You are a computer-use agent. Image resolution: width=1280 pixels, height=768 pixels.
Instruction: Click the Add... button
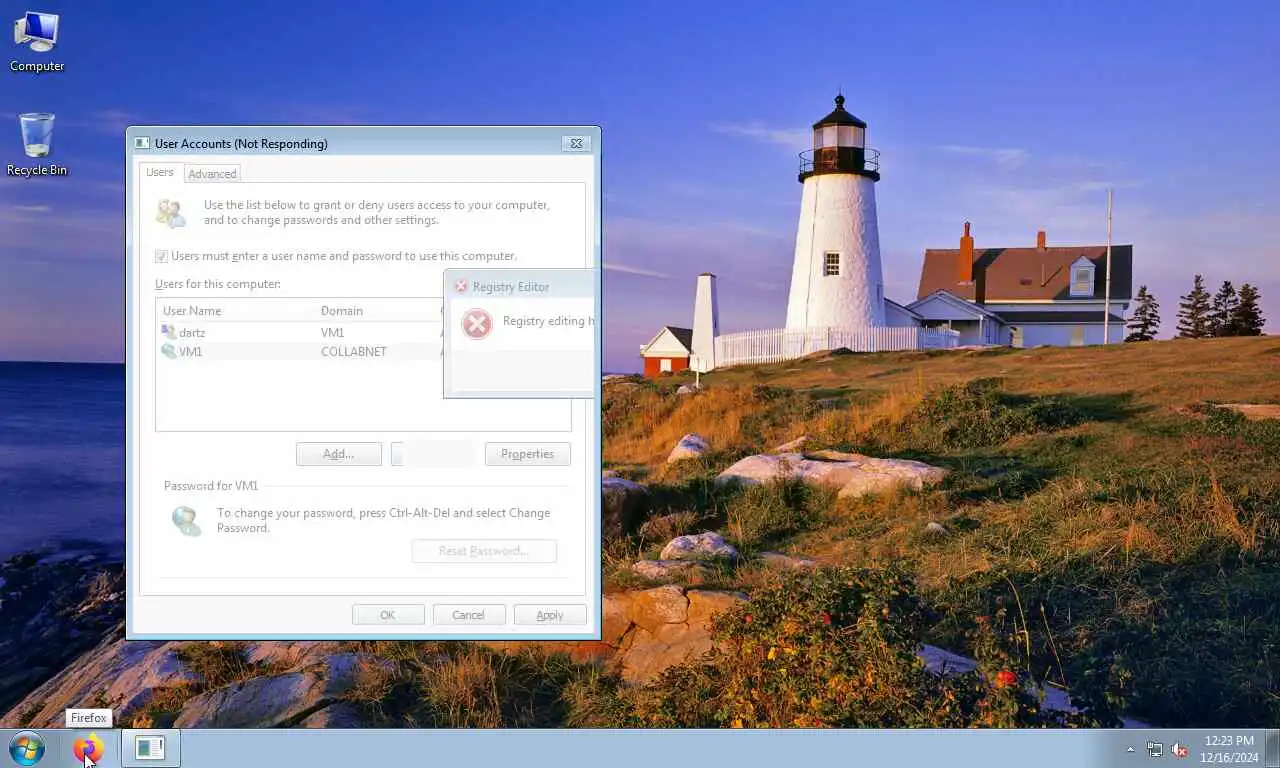338,454
